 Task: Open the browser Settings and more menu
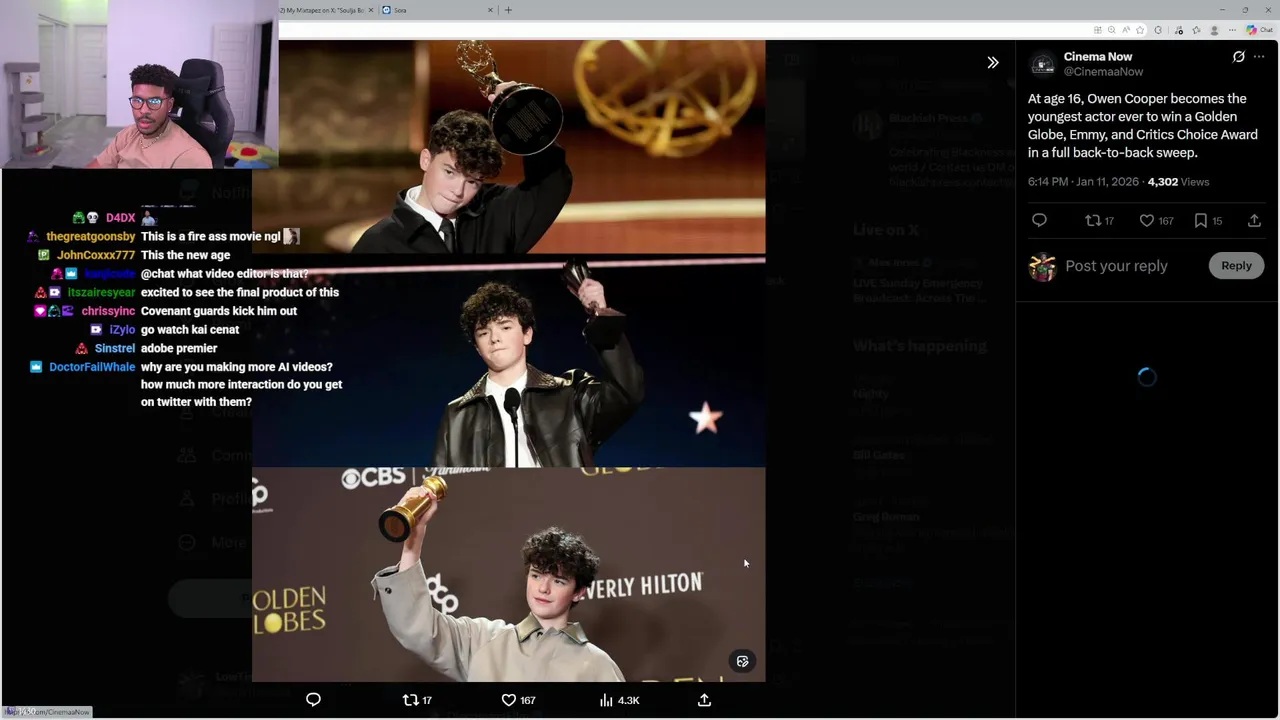pos(1232,30)
